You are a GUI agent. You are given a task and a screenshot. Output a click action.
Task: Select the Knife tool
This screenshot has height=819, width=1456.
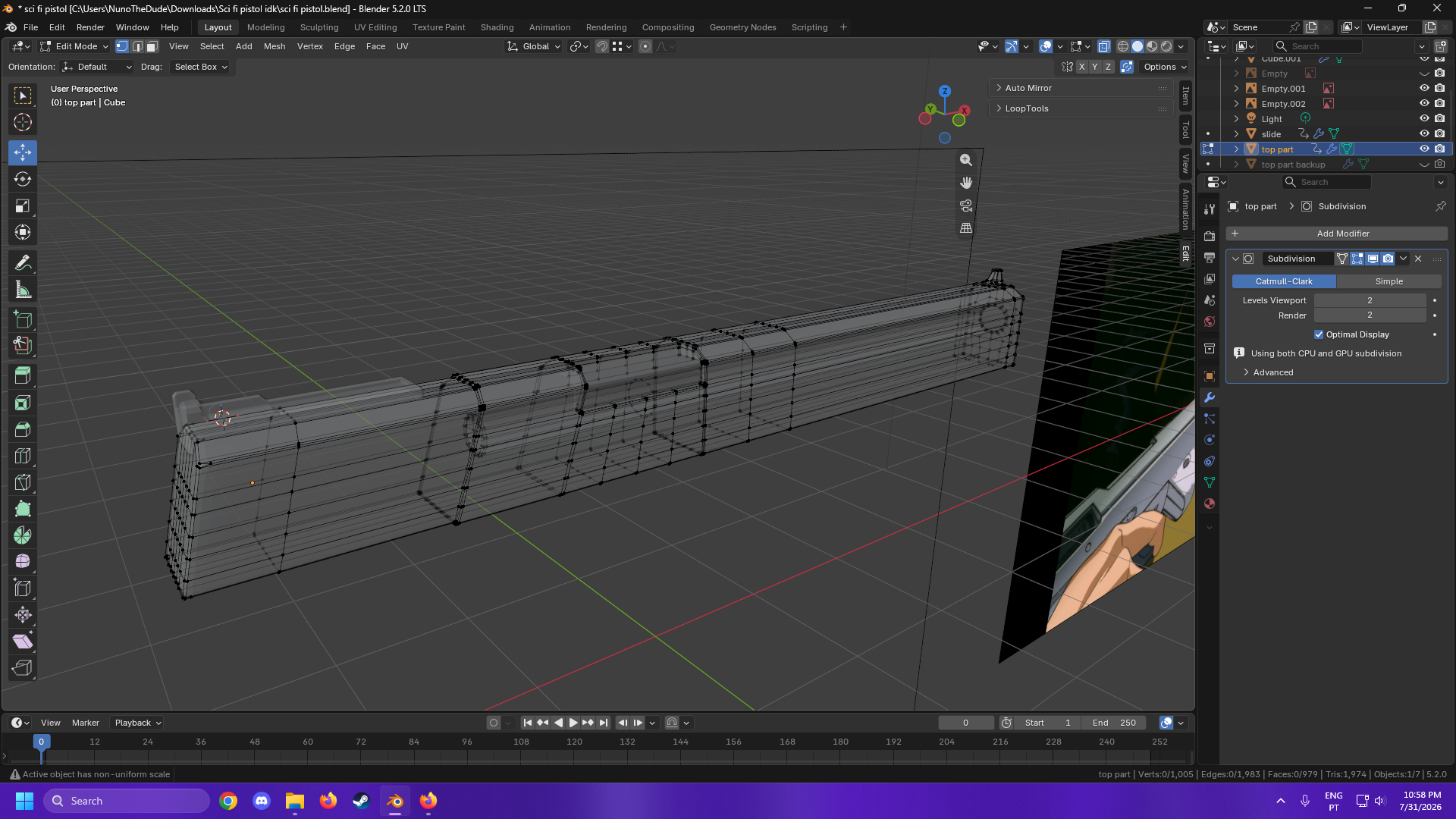23,482
